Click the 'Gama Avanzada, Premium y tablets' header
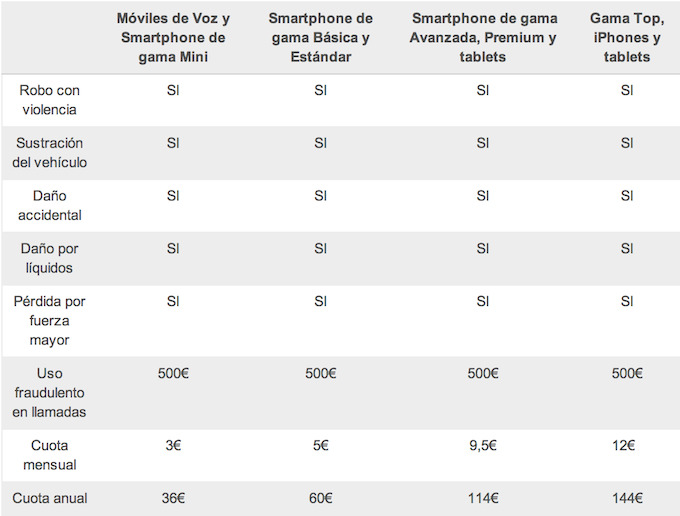 point(483,38)
